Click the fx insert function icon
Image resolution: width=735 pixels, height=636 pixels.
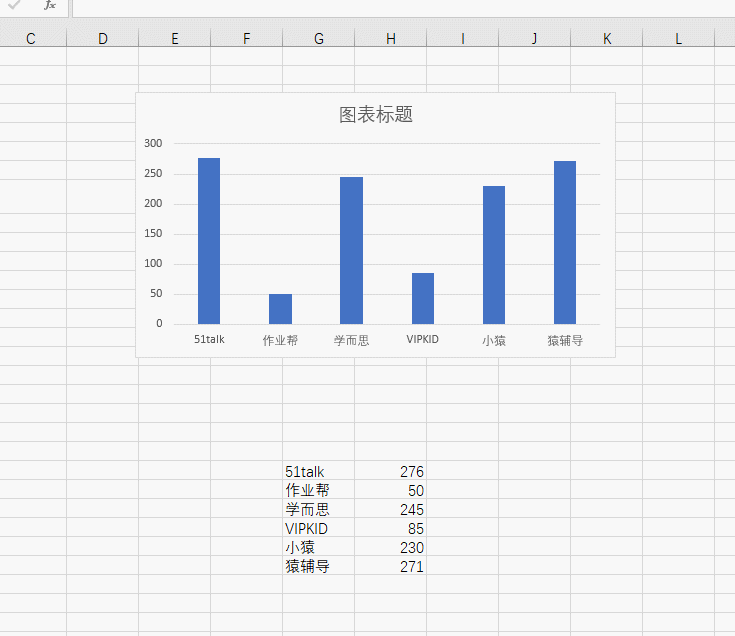pyautogui.click(x=50, y=5)
